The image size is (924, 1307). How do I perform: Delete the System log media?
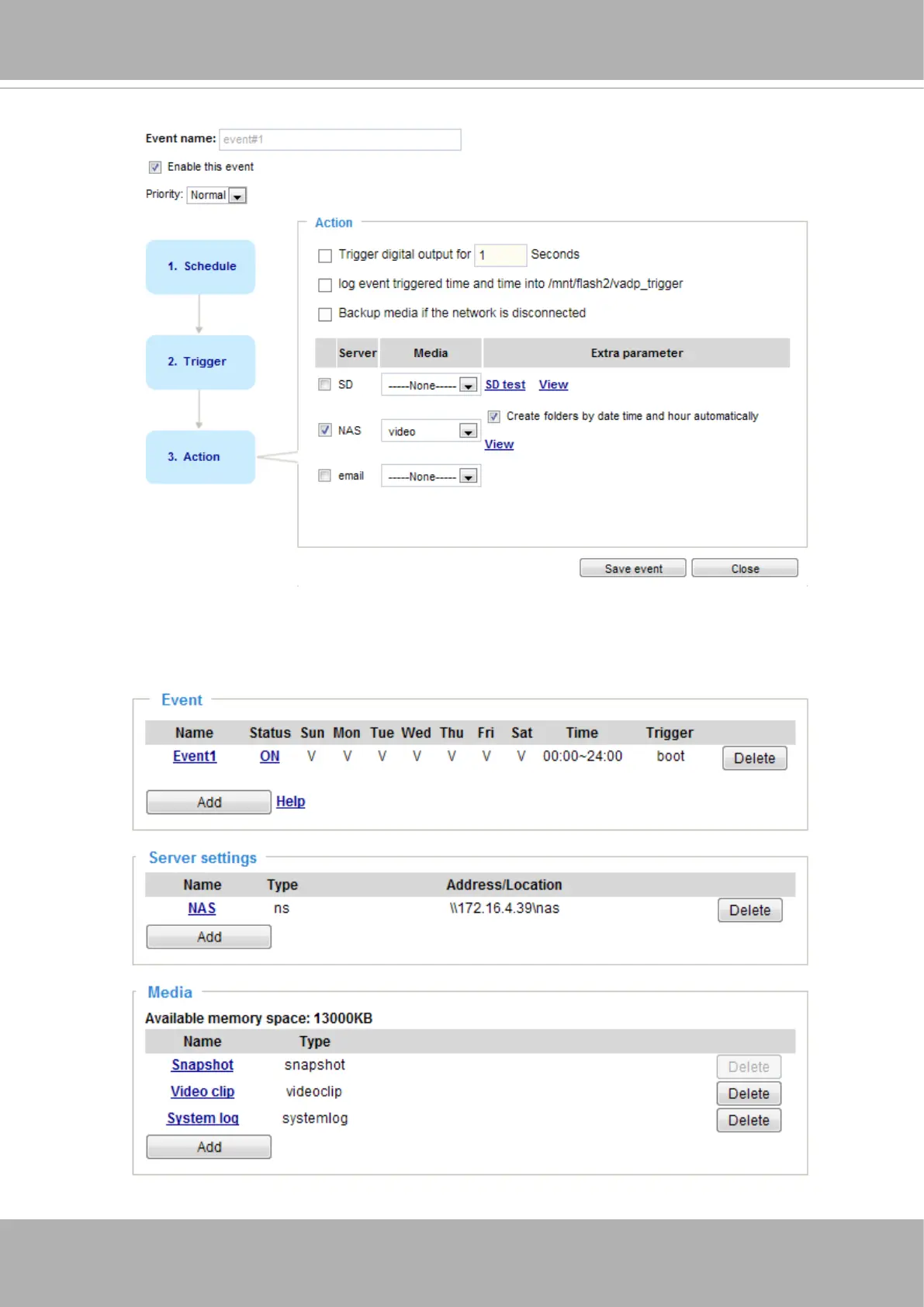point(749,1121)
